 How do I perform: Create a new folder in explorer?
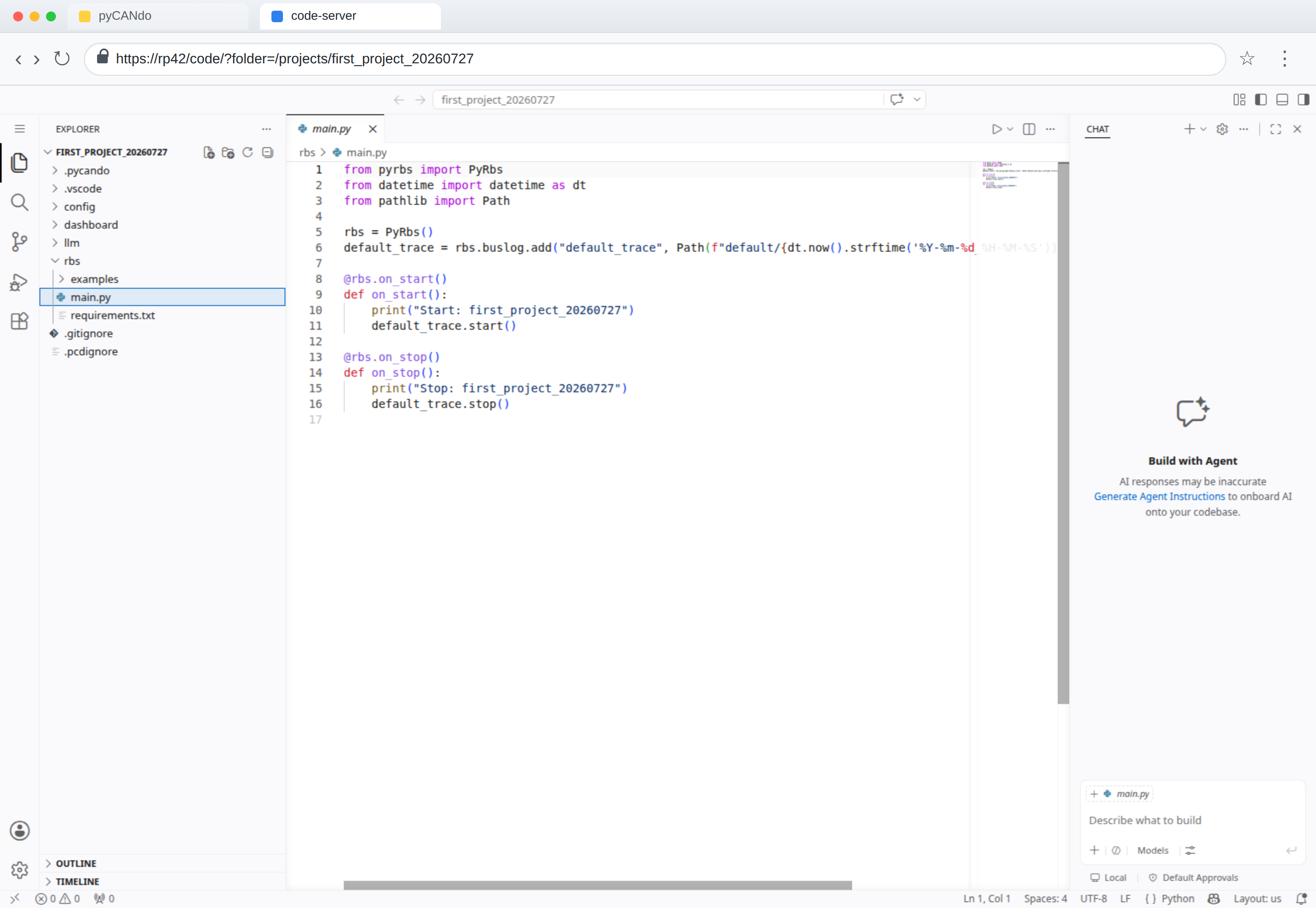pos(228,153)
